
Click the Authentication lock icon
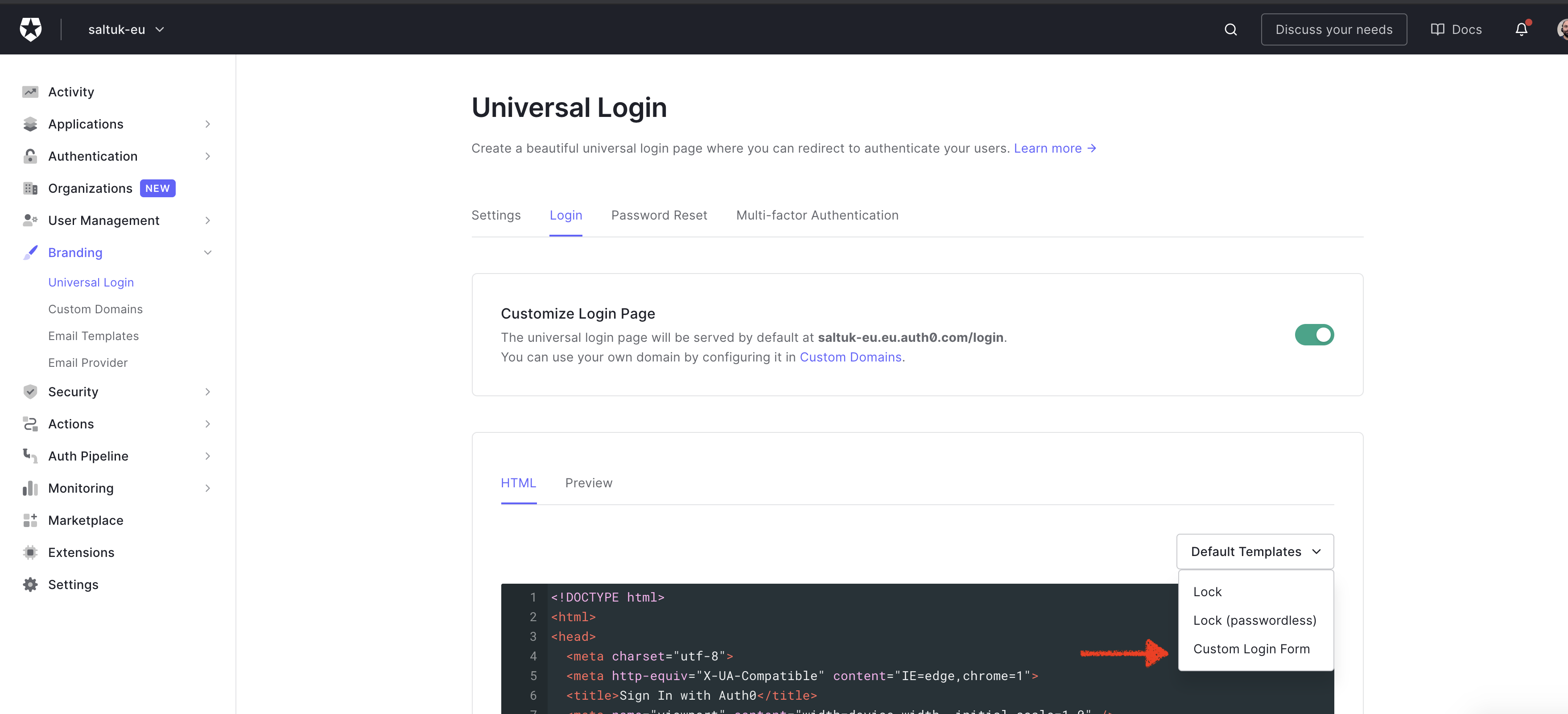click(30, 156)
